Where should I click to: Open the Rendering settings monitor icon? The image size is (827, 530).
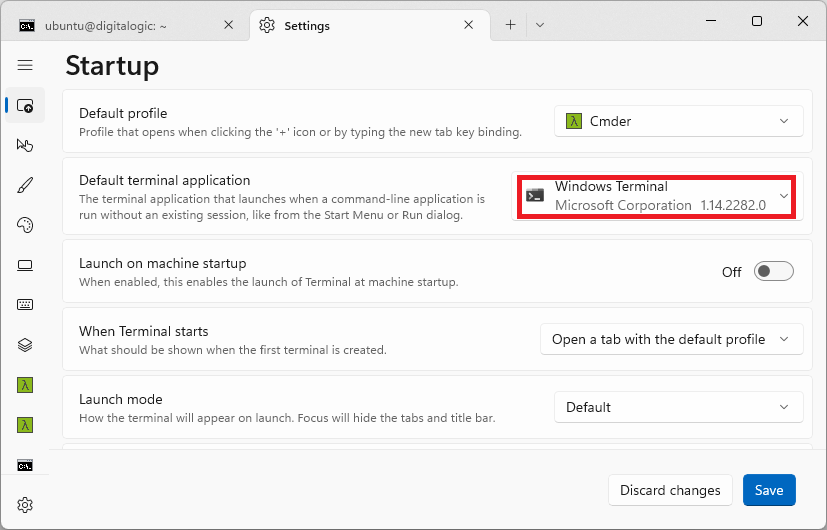[25, 265]
